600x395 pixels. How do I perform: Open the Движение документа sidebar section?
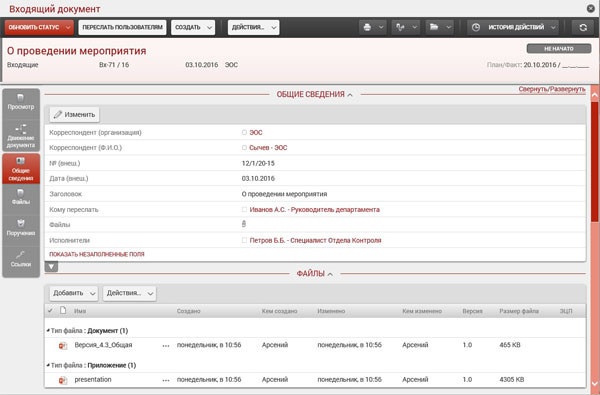(21, 136)
